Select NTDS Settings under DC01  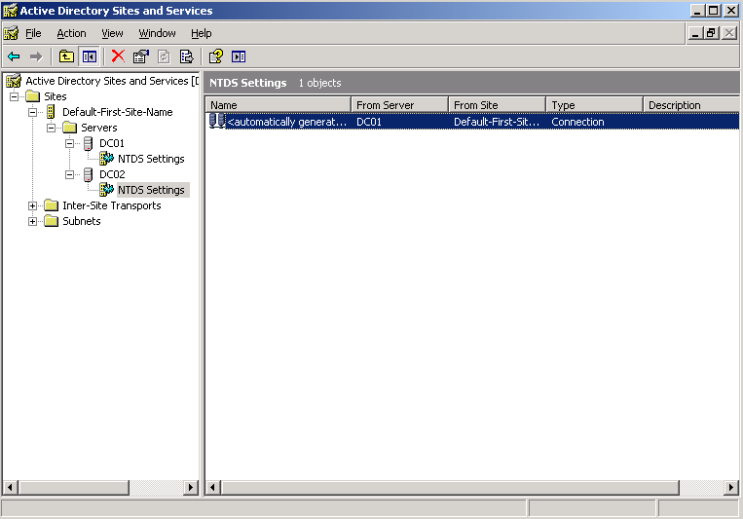coord(151,159)
